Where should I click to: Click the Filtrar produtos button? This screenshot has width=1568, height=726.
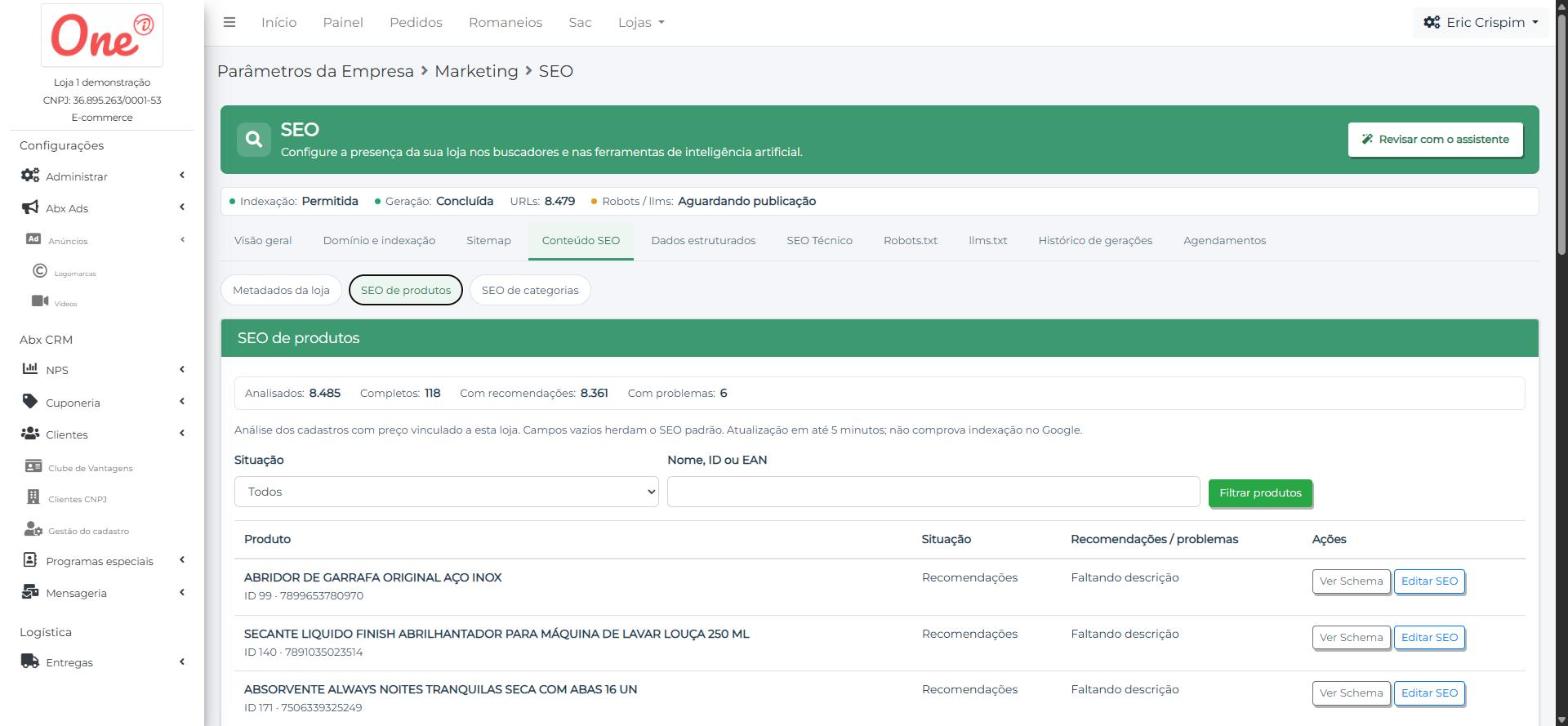1260,493
